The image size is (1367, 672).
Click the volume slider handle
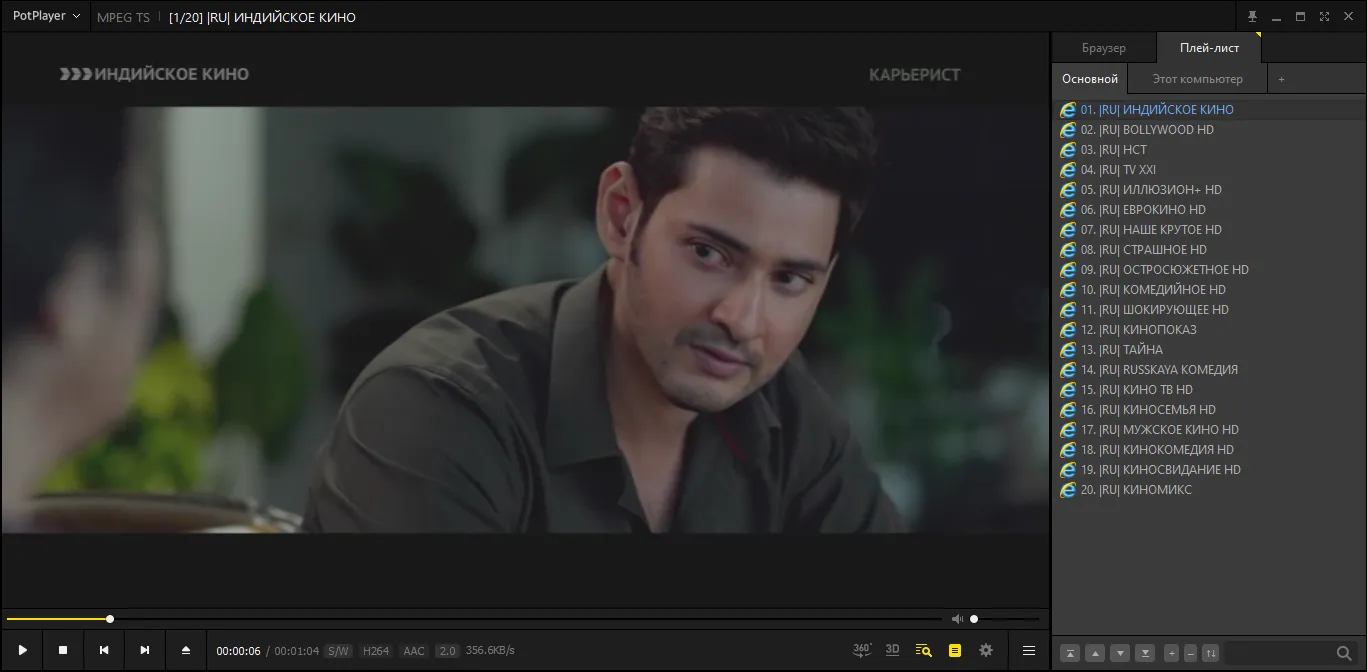click(x=974, y=619)
